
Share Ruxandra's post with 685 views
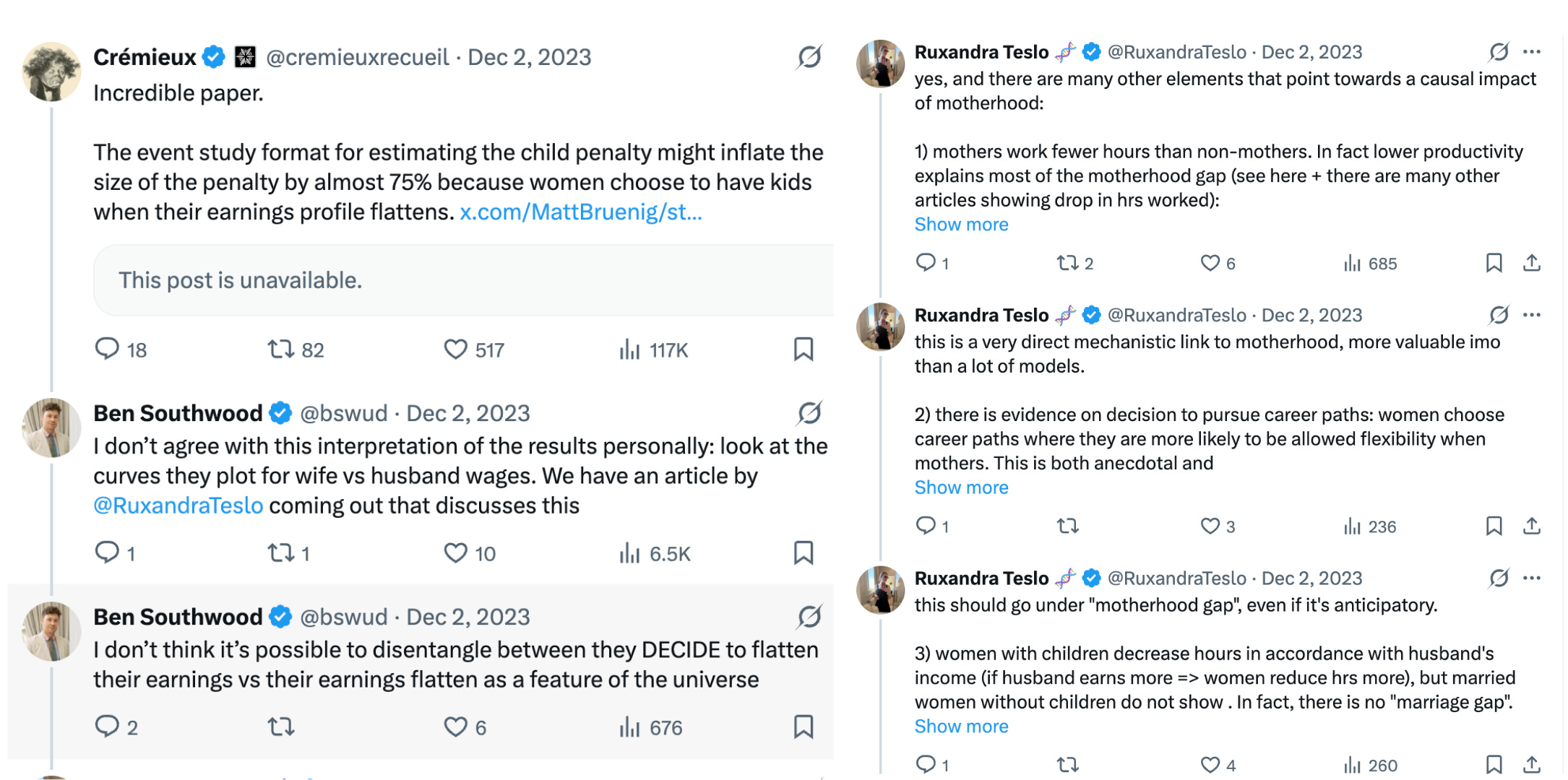click(x=1532, y=264)
